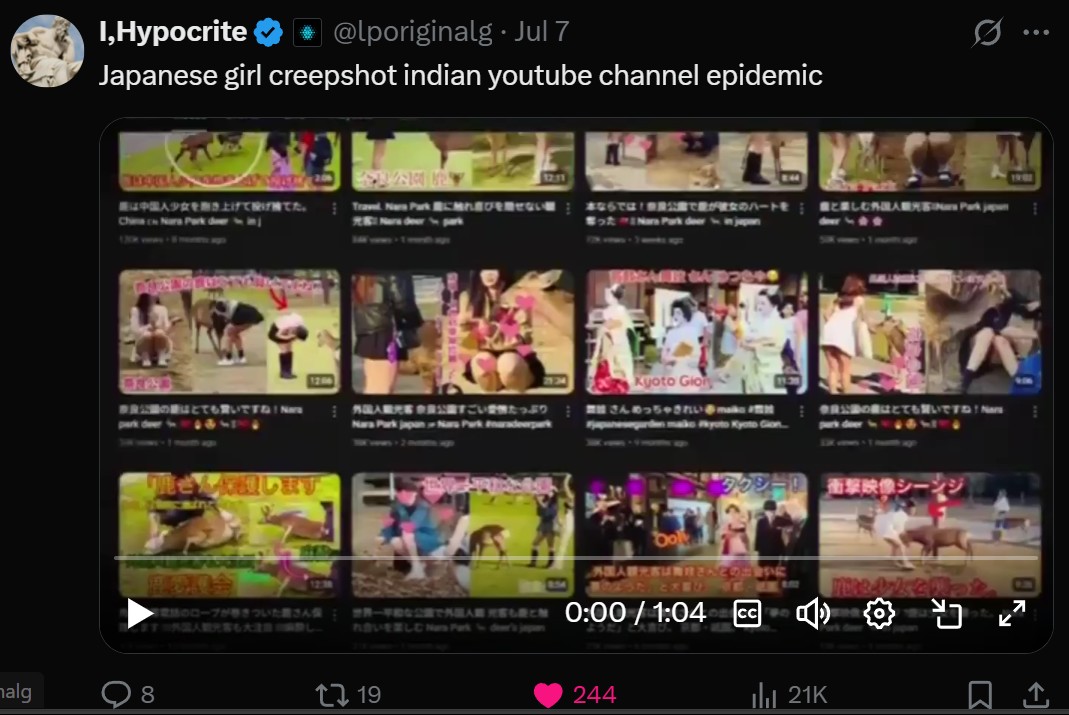
Task: Click the I,Hypocrite display name
Action: coord(172,32)
